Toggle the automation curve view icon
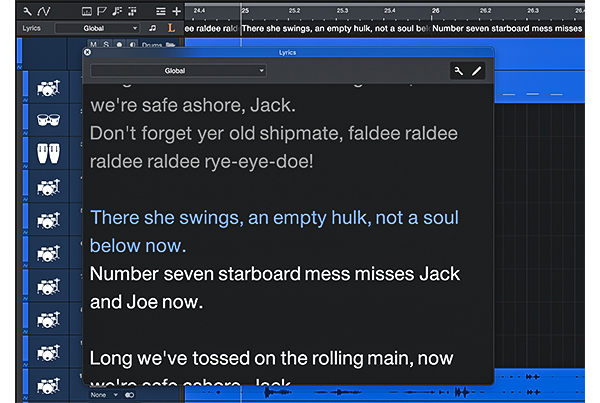Screen dimensions: 600x403 click(x=44, y=11)
